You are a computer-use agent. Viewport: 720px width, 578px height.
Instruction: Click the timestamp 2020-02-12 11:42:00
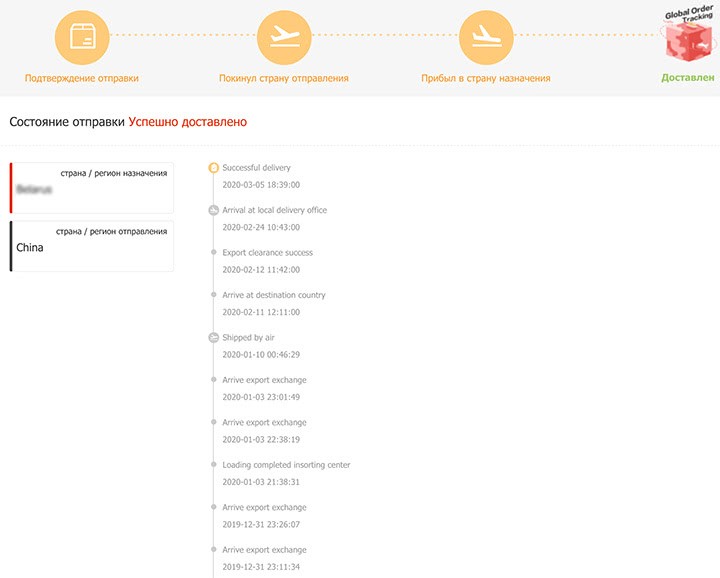pyautogui.click(x=261, y=269)
